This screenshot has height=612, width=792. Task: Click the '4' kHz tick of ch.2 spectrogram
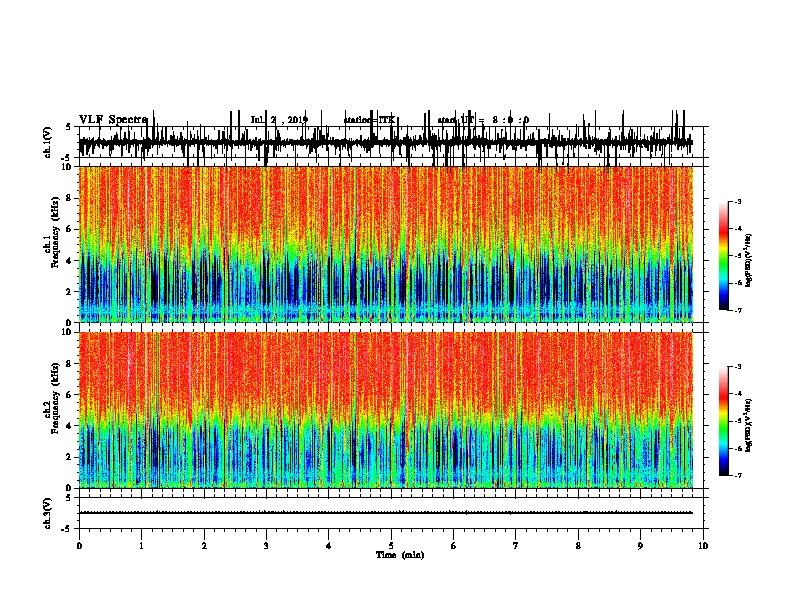pos(70,426)
